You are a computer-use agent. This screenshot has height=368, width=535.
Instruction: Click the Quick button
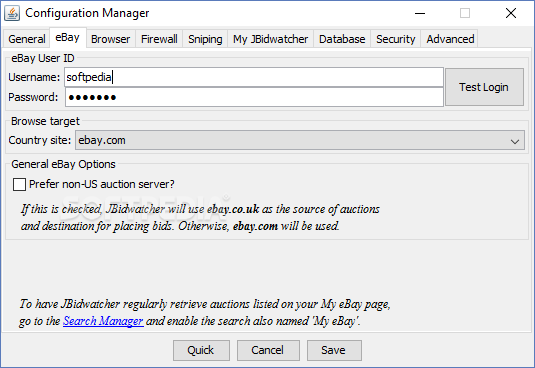pos(201,350)
